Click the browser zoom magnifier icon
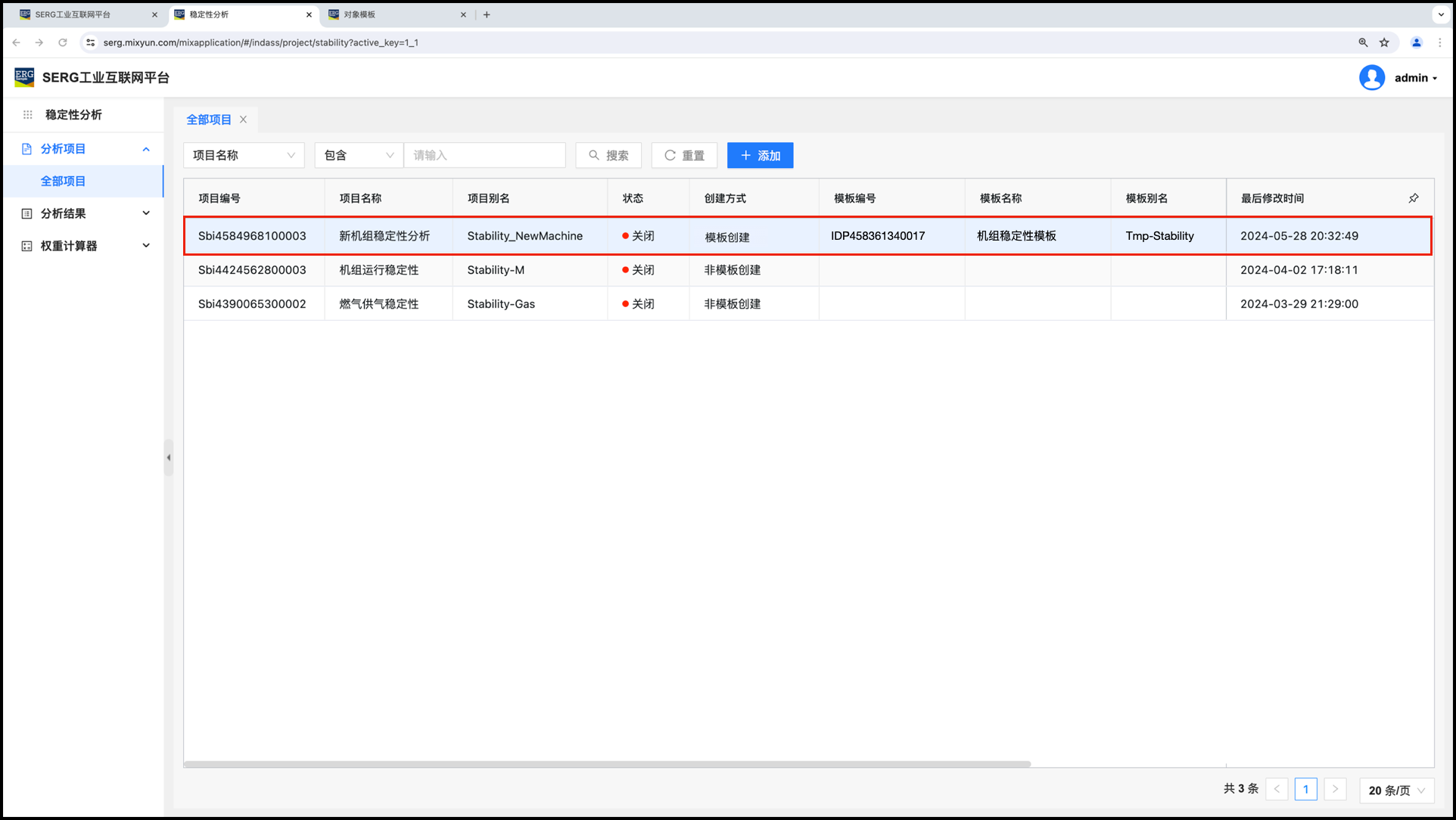1456x820 pixels. [1363, 42]
